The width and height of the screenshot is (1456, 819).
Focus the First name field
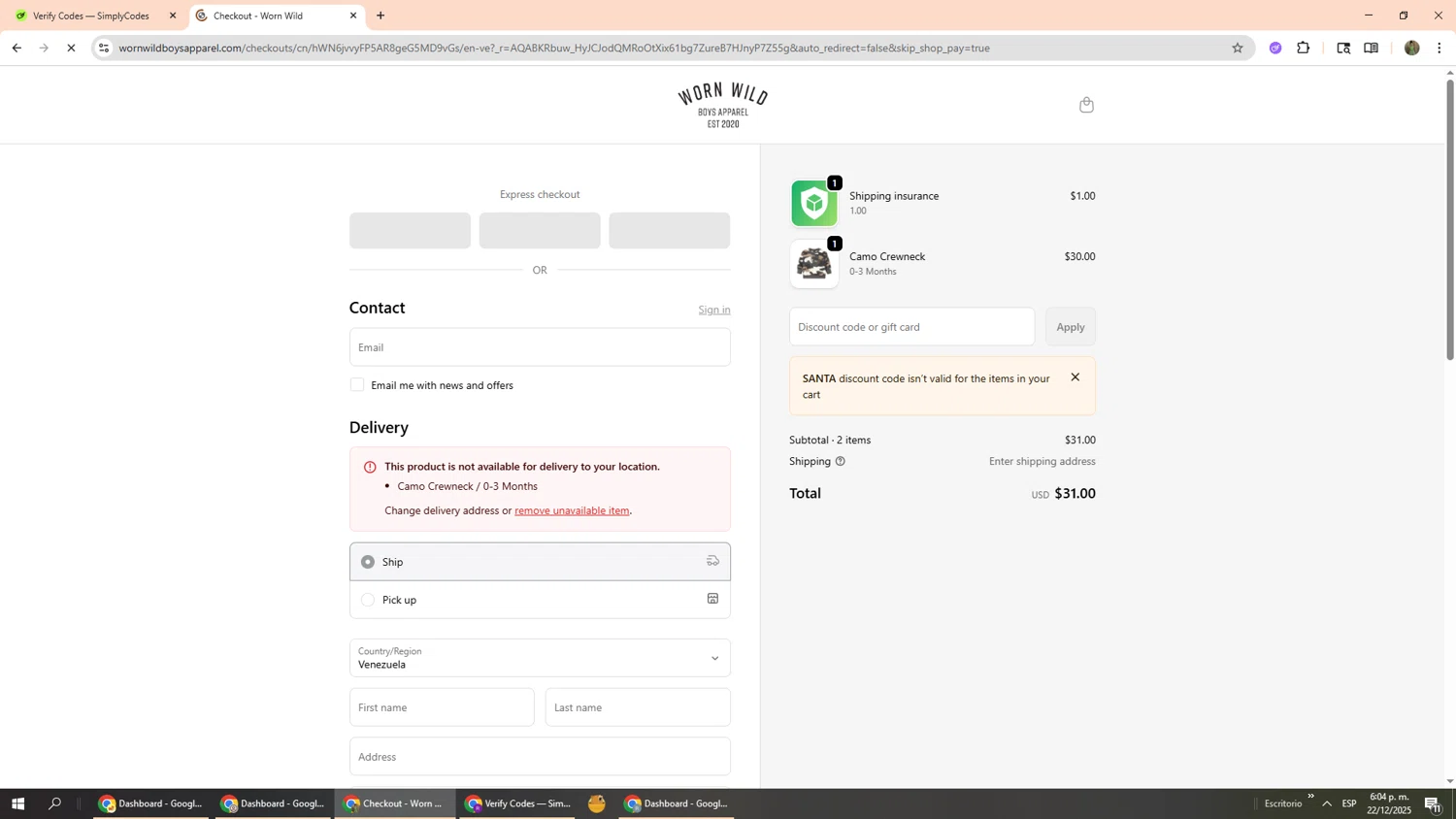(442, 707)
